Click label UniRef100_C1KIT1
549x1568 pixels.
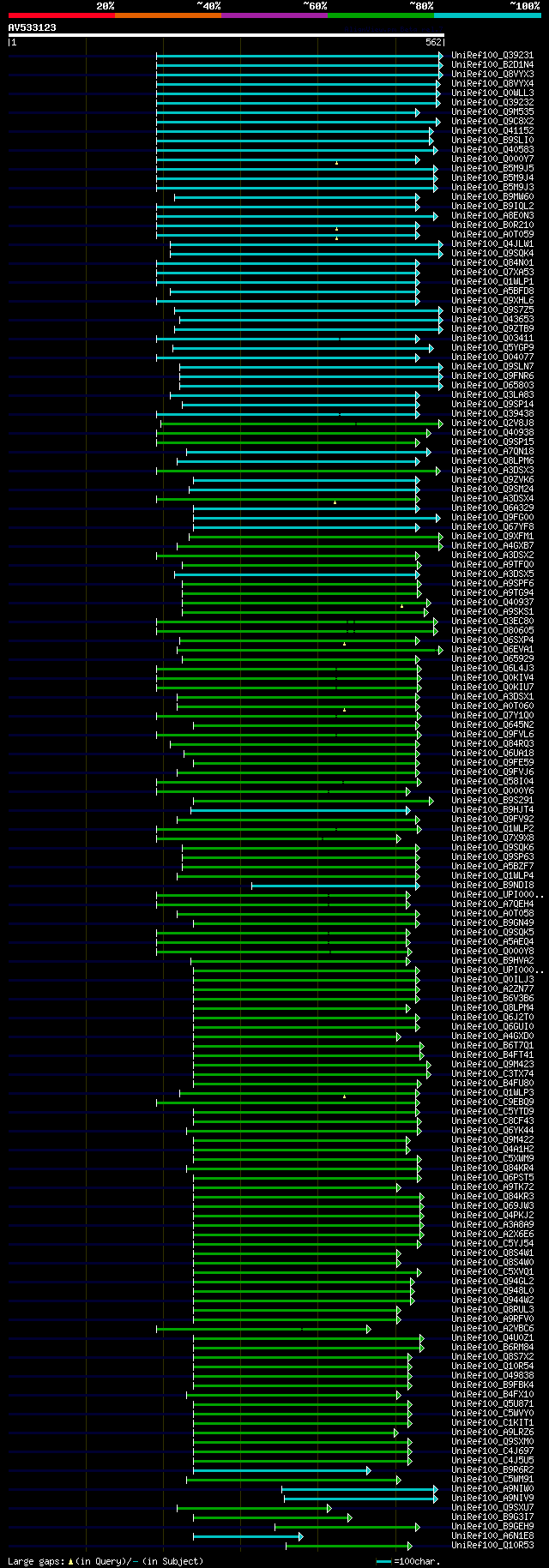click(492, 1423)
